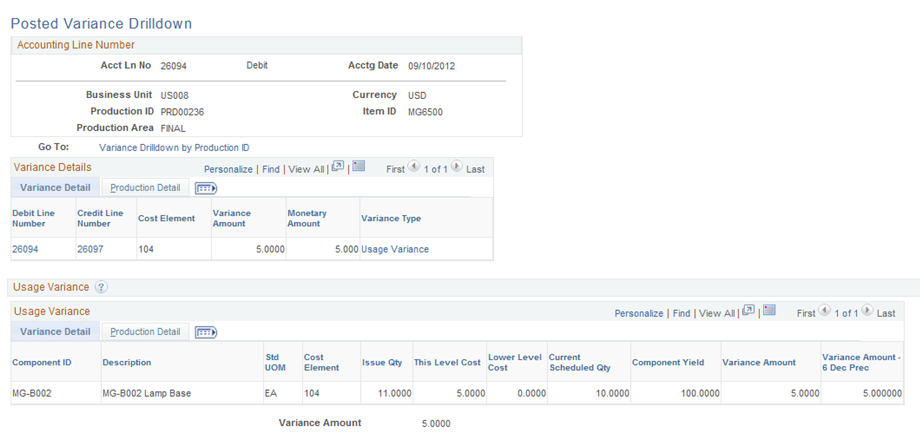Sort by Issue Qty column header
Screen dimensions: 920x444
tap(382, 362)
